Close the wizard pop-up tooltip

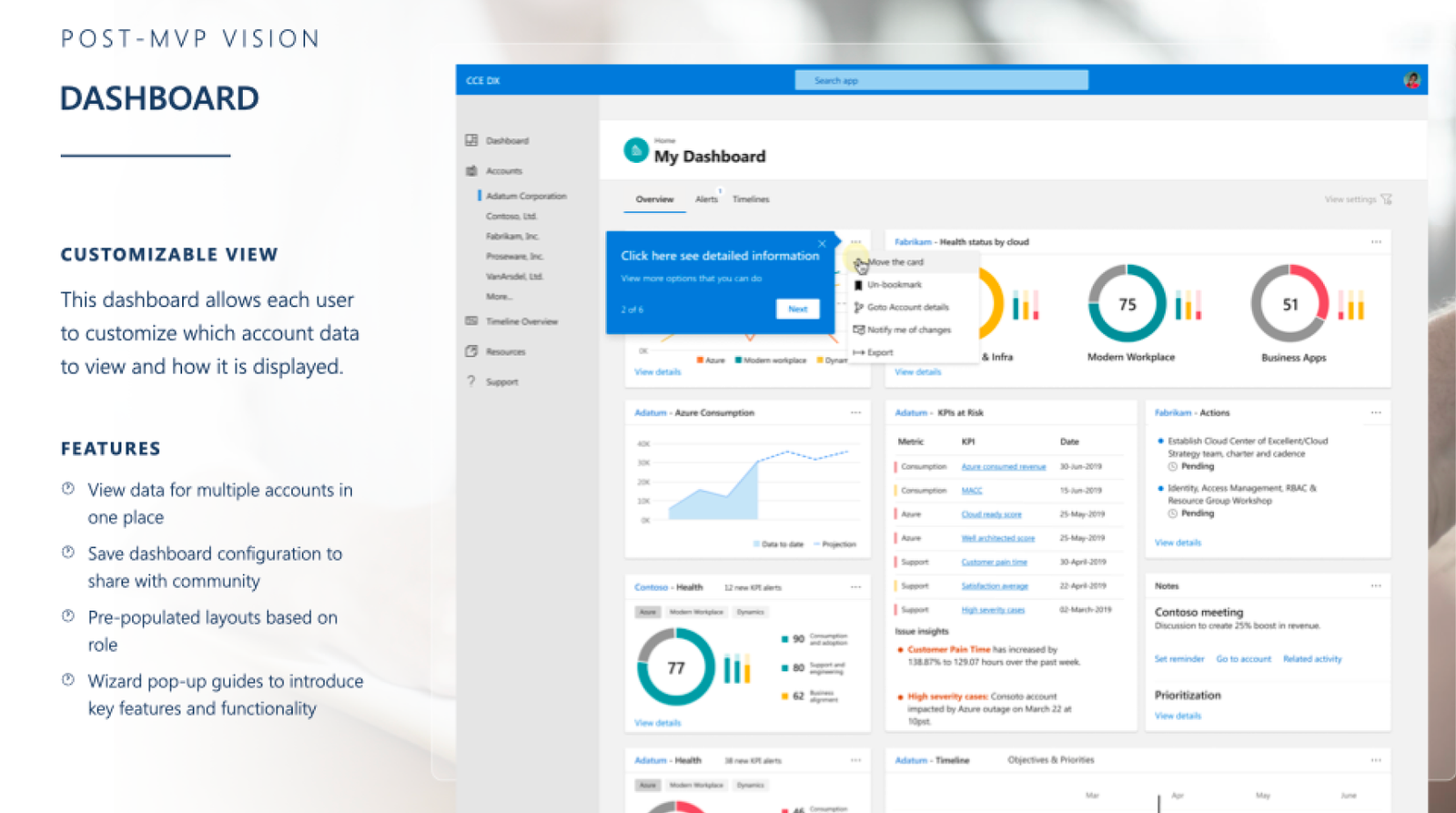click(822, 243)
